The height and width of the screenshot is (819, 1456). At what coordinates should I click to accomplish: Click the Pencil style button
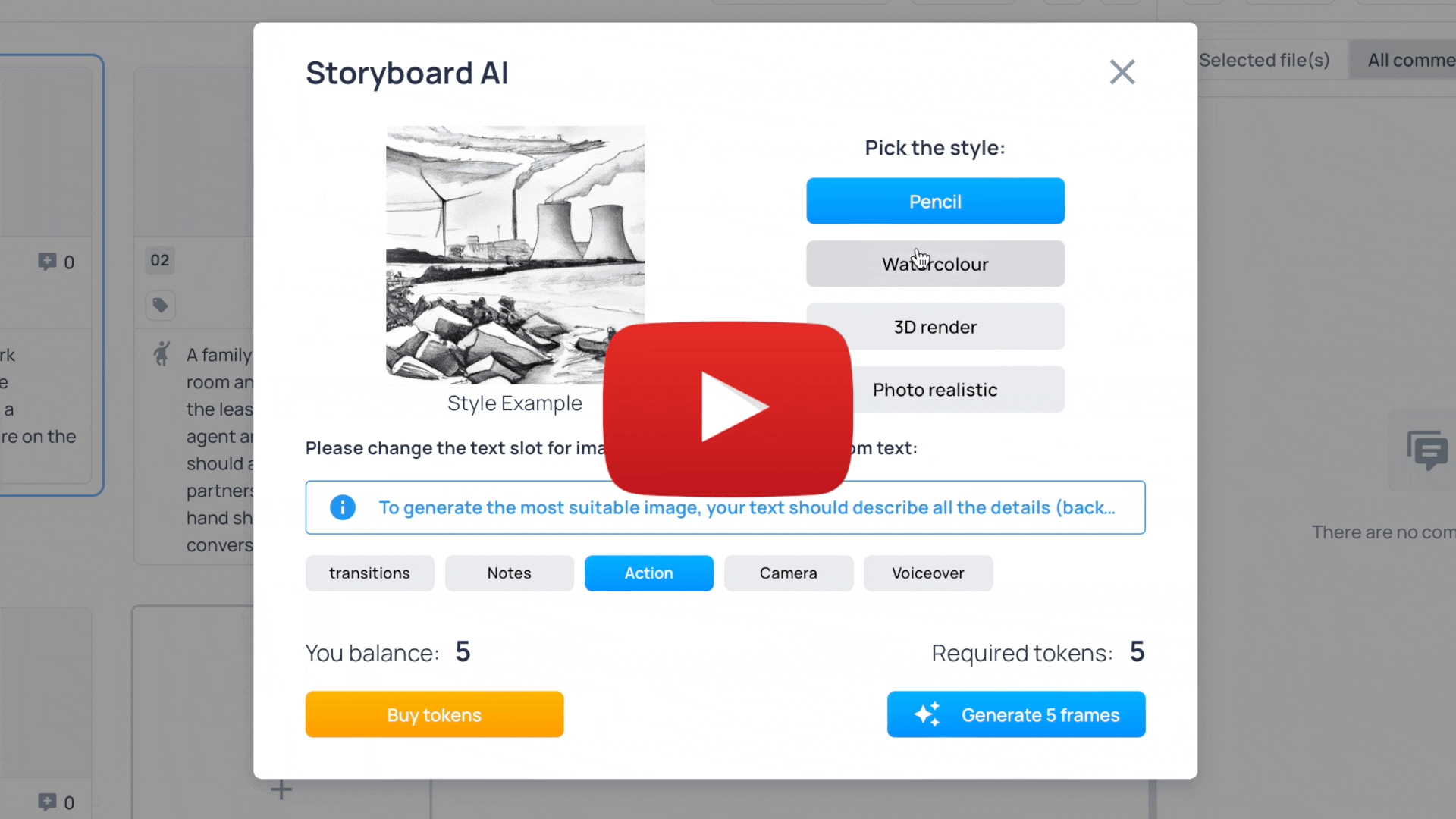935,201
